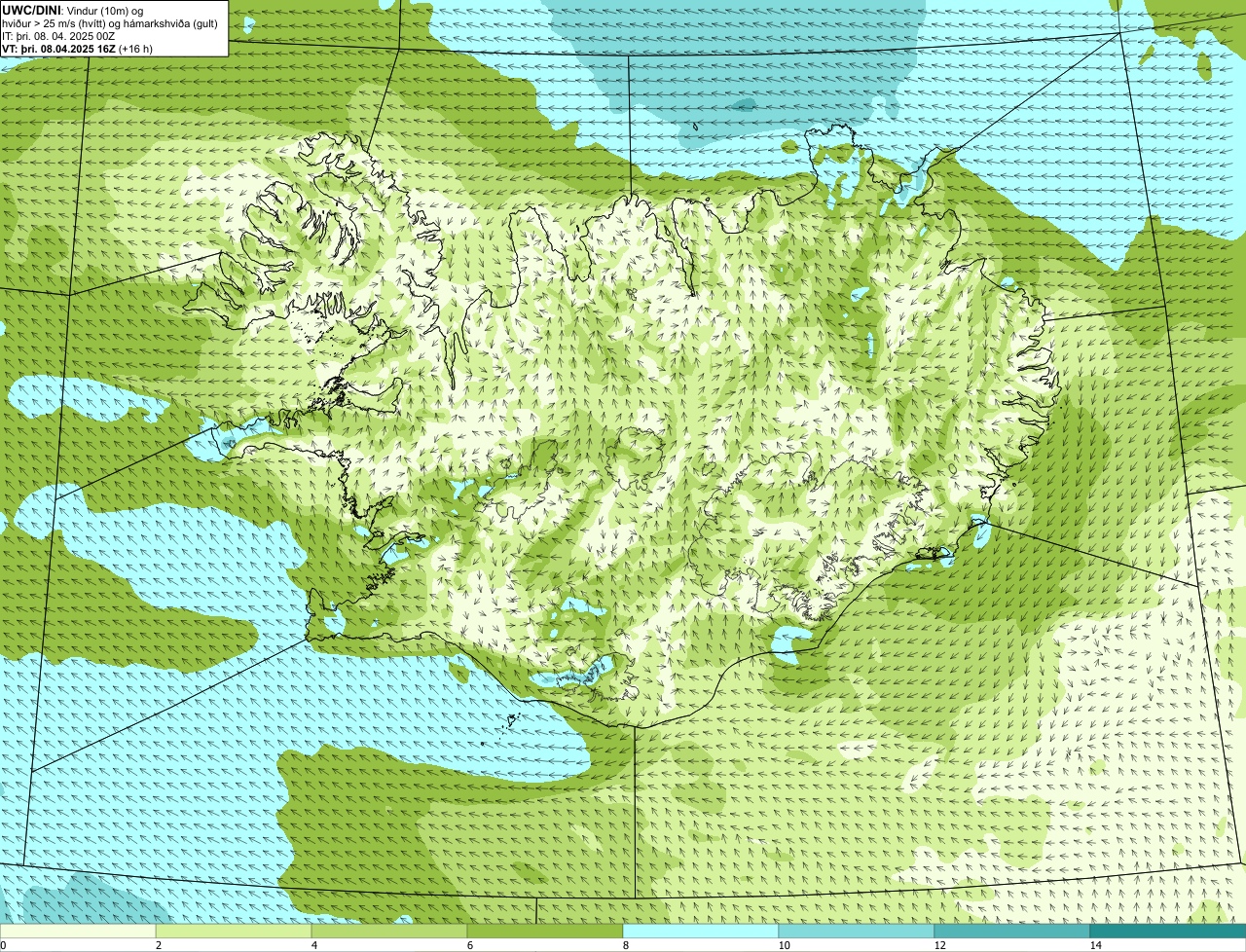Click the 'VT: þri. 08.04.2025 16Z (+16 h)' line
This screenshot has height=952, width=1246.
[x=77, y=48]
